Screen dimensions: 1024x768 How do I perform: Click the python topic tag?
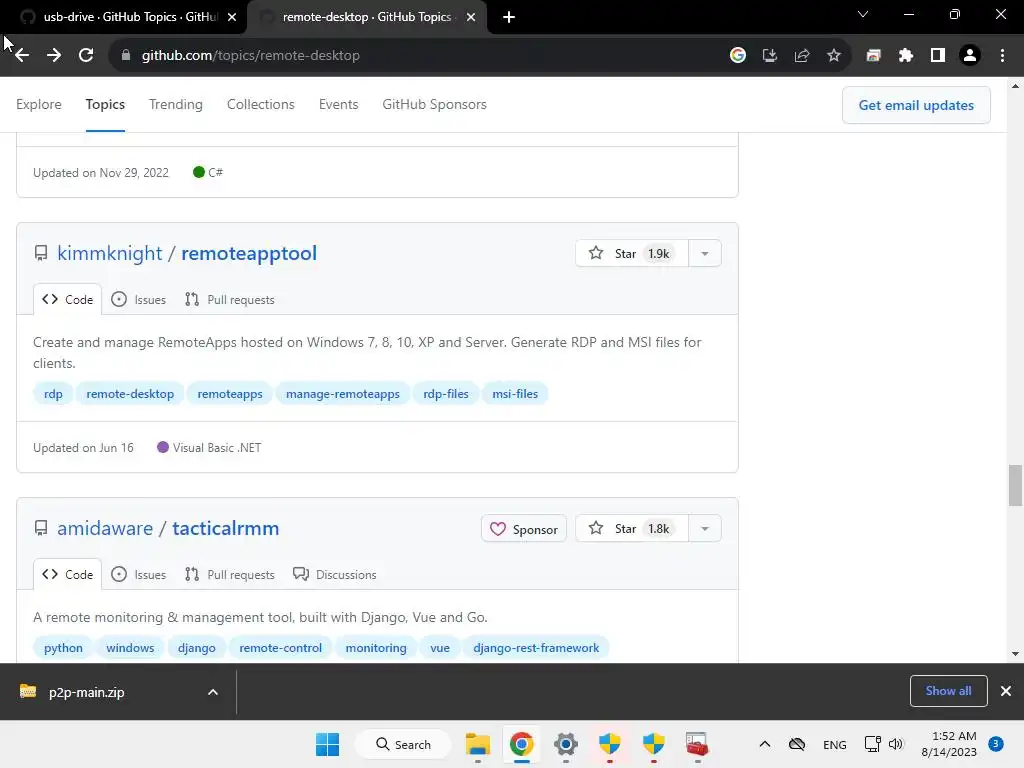pyautogui.click(x=63, y=648)
